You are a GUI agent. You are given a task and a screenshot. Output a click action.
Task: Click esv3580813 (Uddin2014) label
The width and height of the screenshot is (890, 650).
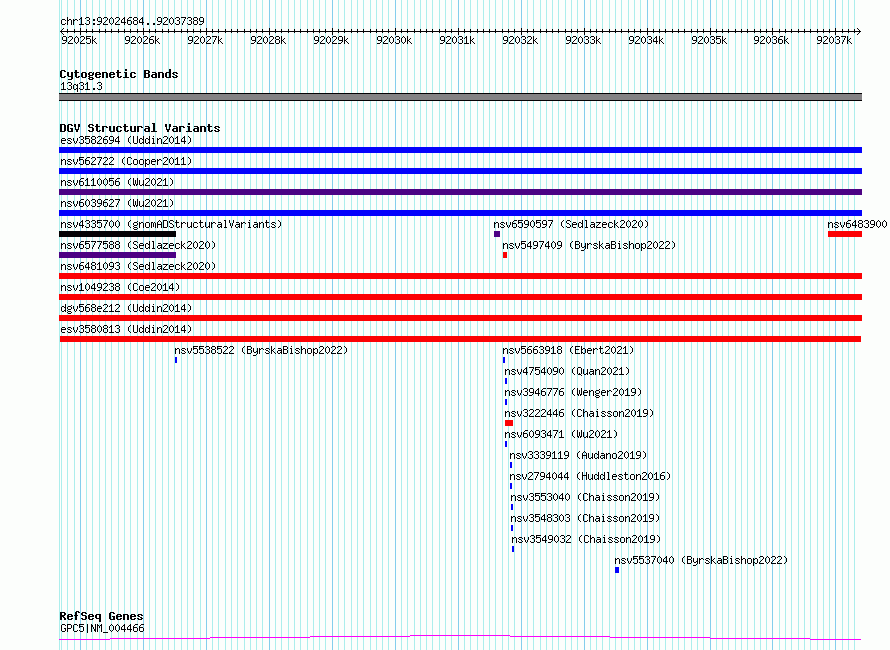(126, 329)
